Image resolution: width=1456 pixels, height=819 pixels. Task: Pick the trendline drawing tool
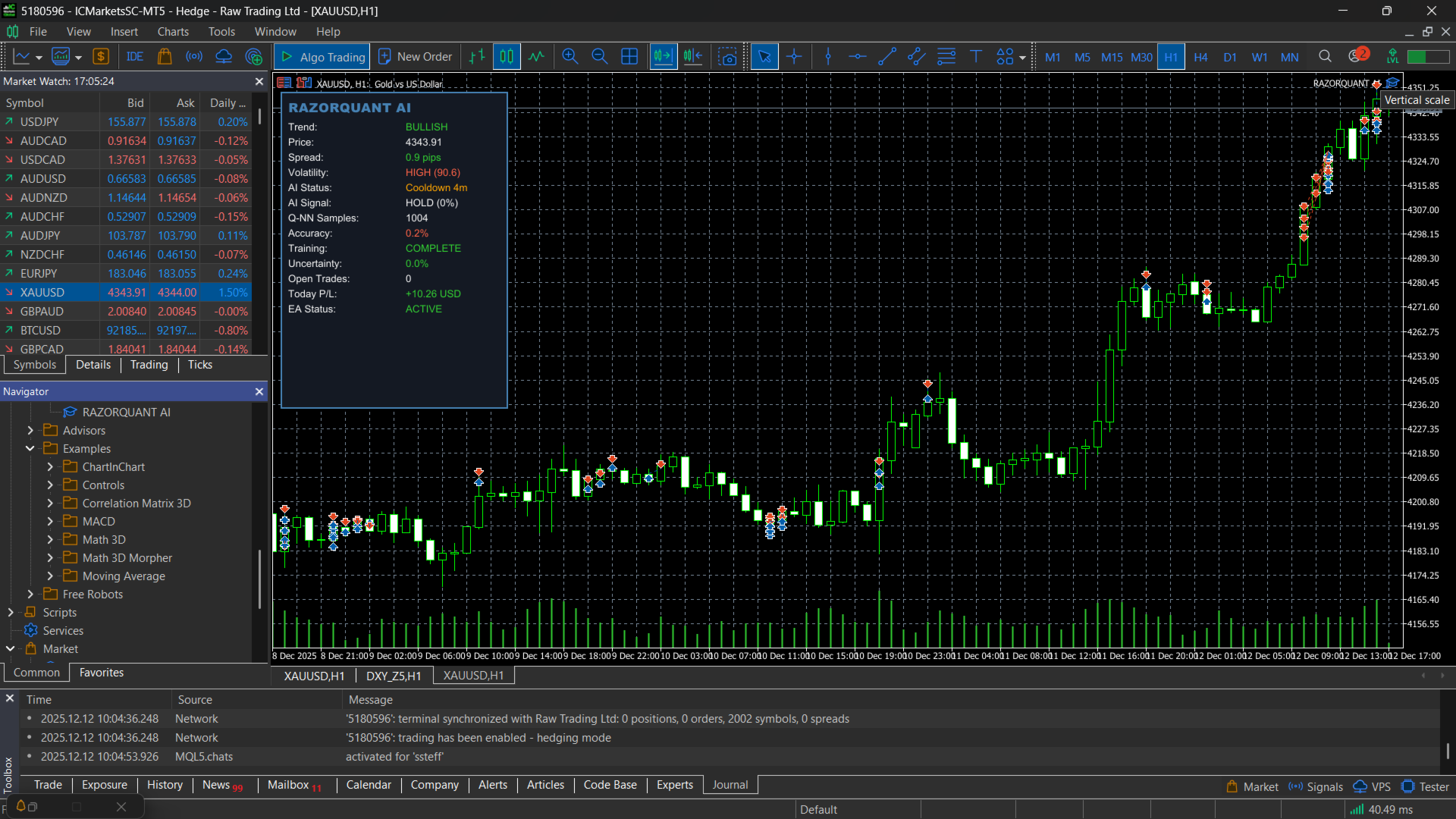click(886, 57)
